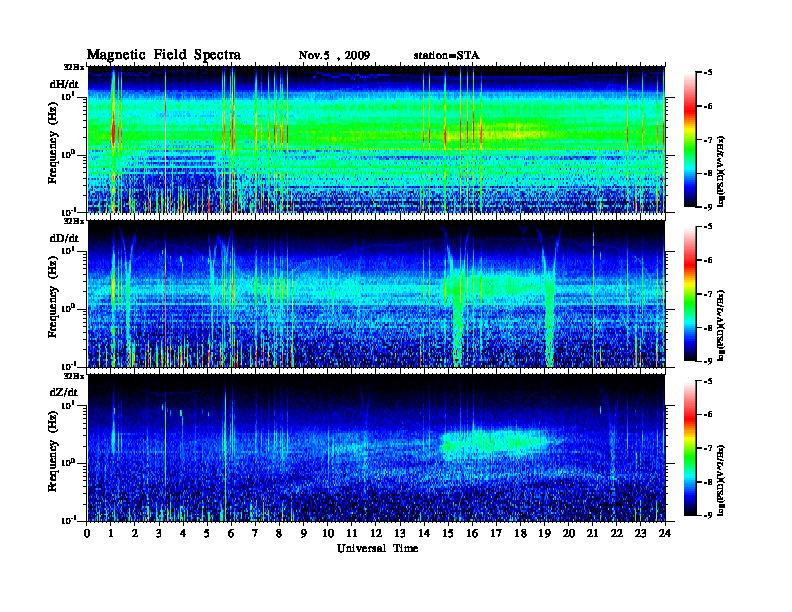Click hour tick label "12" on time axis
This screenshot has width=792, height=612.
(x=376, y=533)
